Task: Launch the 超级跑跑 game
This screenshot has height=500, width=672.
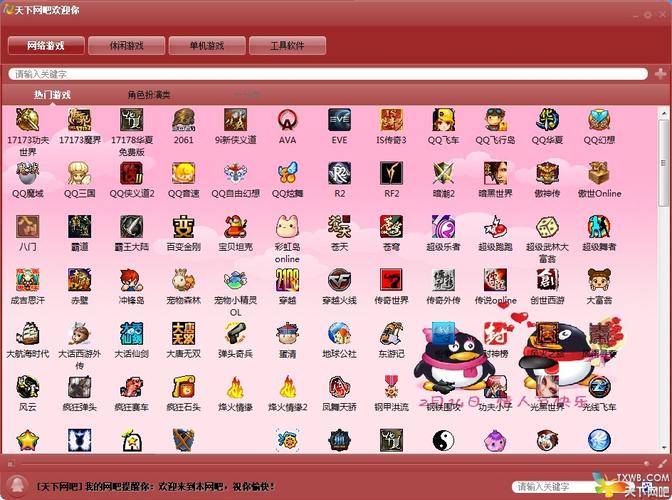Action: point(495,227)
